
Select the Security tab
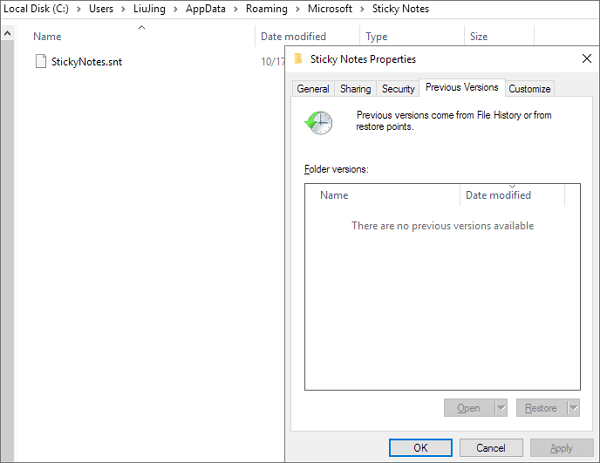[398, 89]
